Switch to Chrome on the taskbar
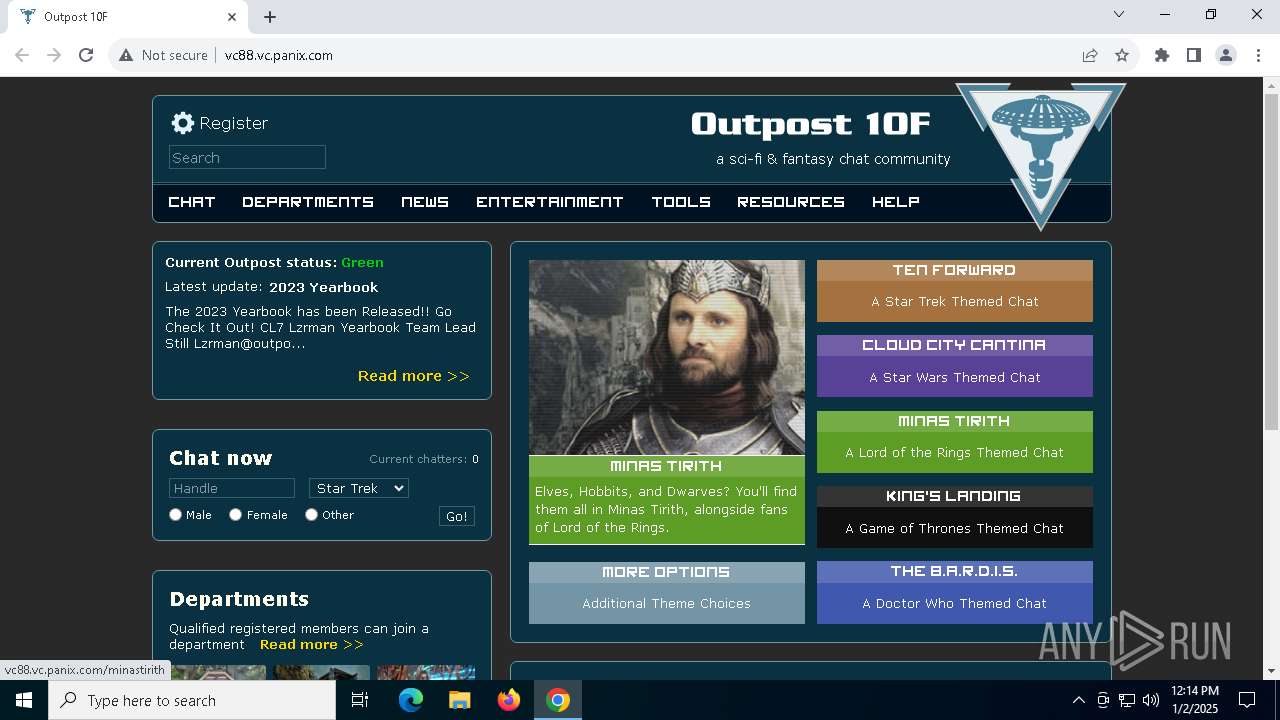This screenshot has width=1280, height=720. pos(558,700)
